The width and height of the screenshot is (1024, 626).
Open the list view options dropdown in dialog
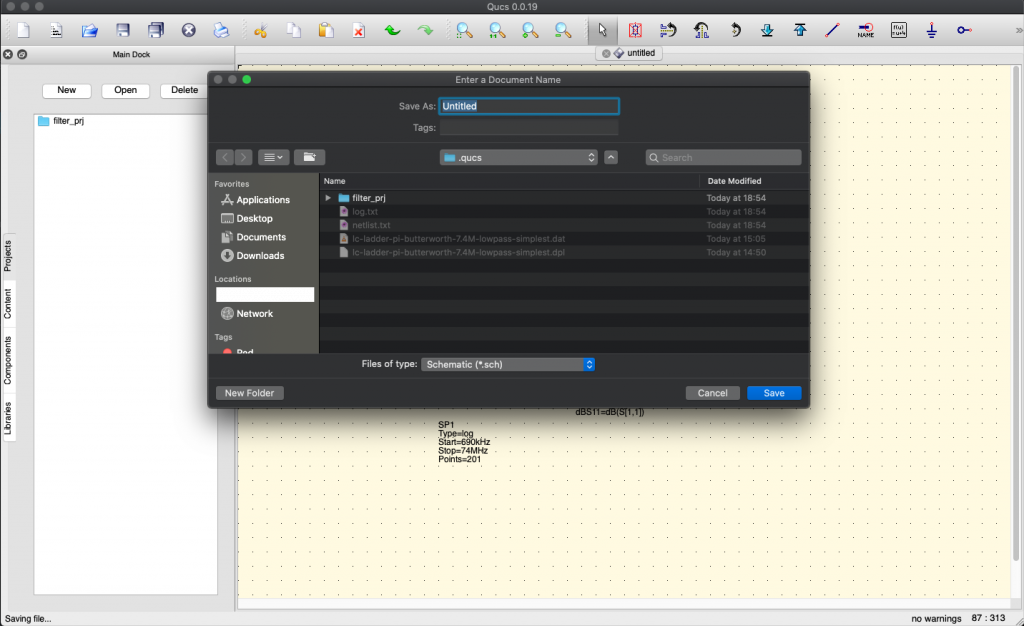[x=274, y=157]
